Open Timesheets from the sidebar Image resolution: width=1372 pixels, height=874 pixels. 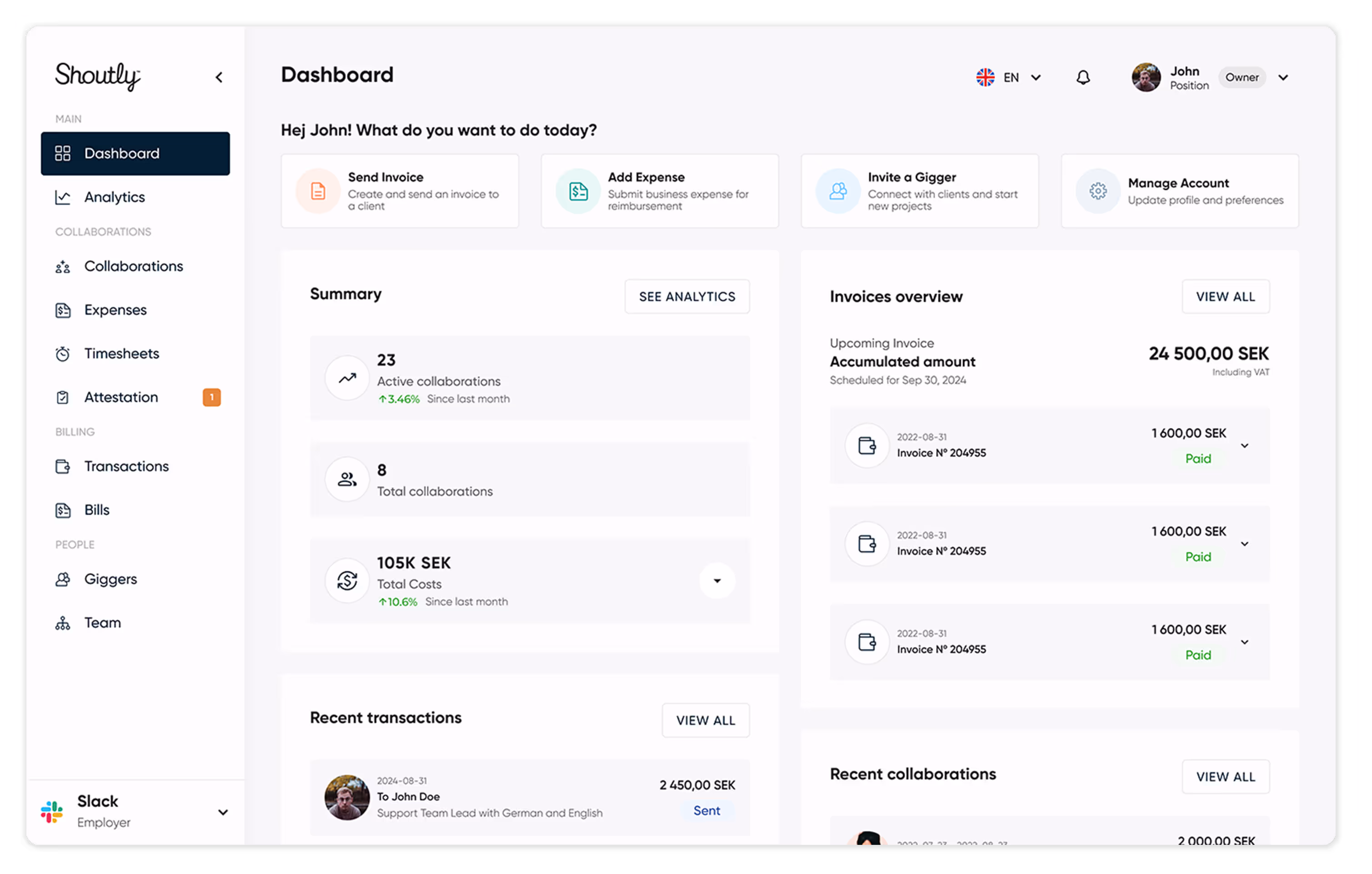[121, 353]
